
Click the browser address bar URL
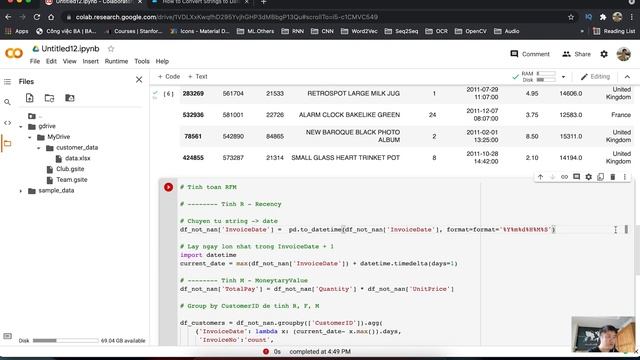click(227, 17)
